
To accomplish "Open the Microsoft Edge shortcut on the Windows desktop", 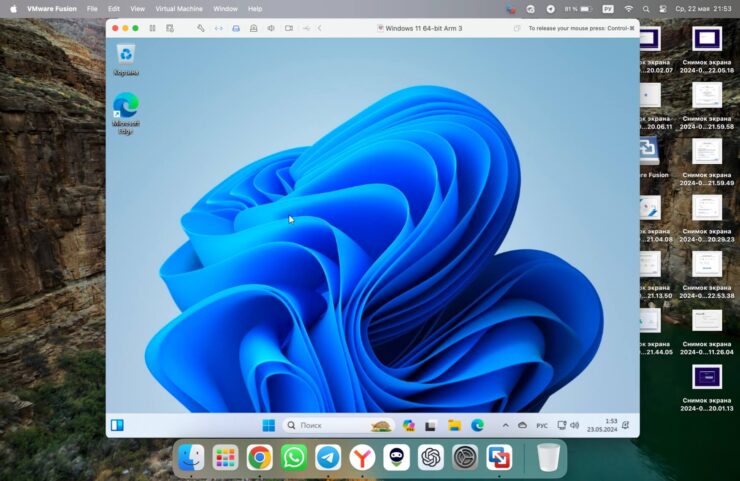I will pos(126,113).
